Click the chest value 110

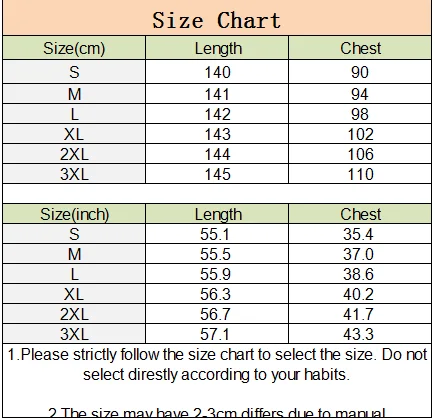[361, 174]
